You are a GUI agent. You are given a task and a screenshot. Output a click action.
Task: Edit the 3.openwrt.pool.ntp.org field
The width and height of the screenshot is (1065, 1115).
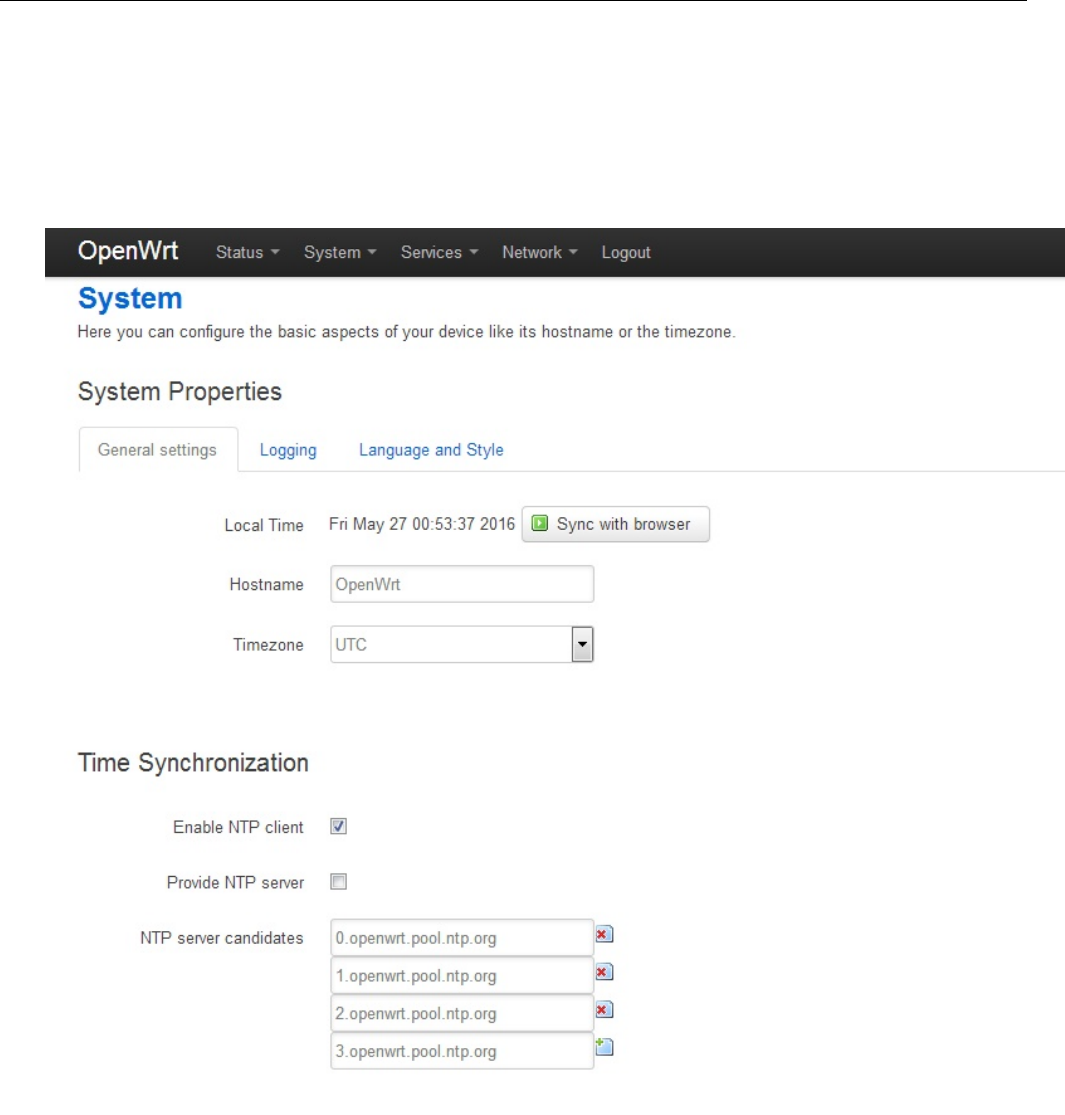(x=462, y=1051)
